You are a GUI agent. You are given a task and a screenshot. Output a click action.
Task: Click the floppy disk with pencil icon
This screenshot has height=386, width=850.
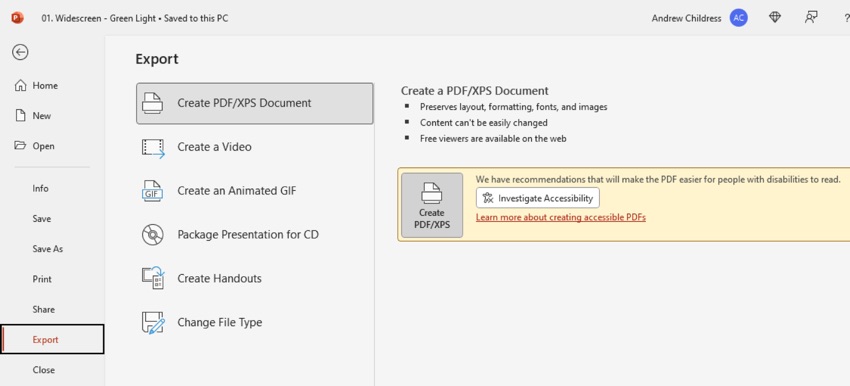coord(153,323)
